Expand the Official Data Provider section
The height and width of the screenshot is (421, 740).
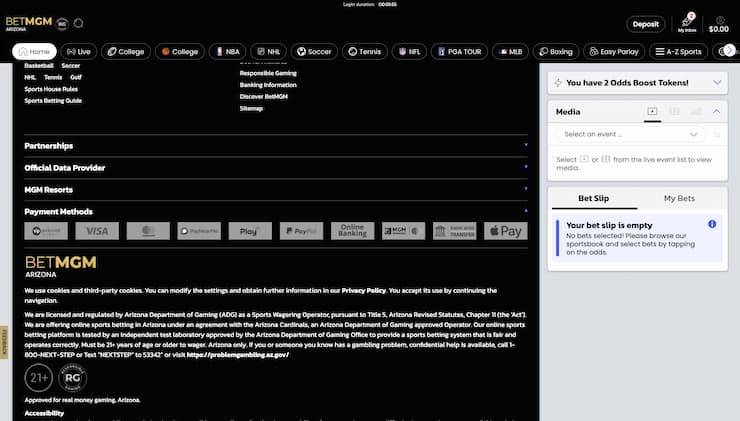(276, 168)
